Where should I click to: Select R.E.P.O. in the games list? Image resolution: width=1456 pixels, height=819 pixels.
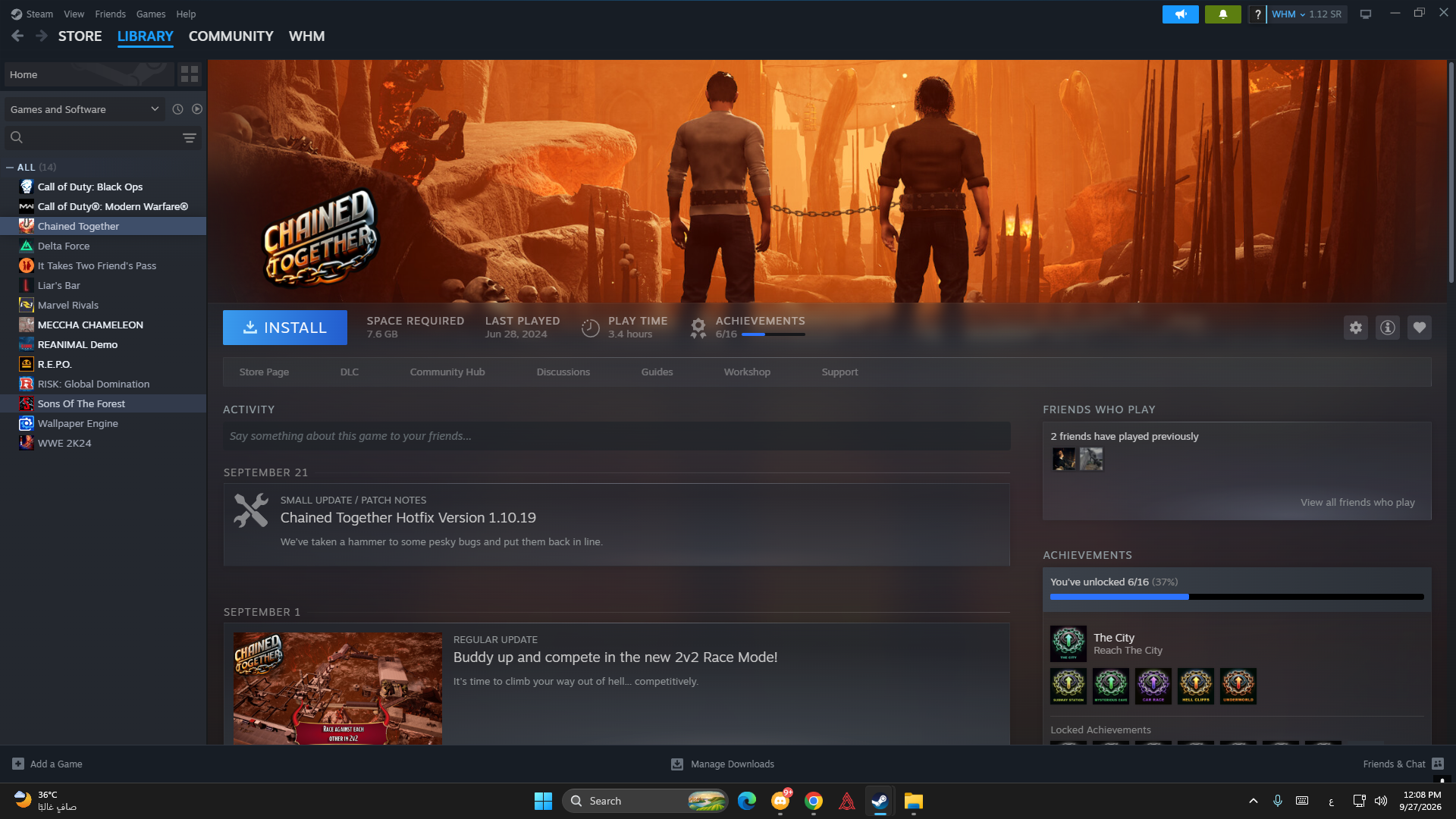click(103, 364)
